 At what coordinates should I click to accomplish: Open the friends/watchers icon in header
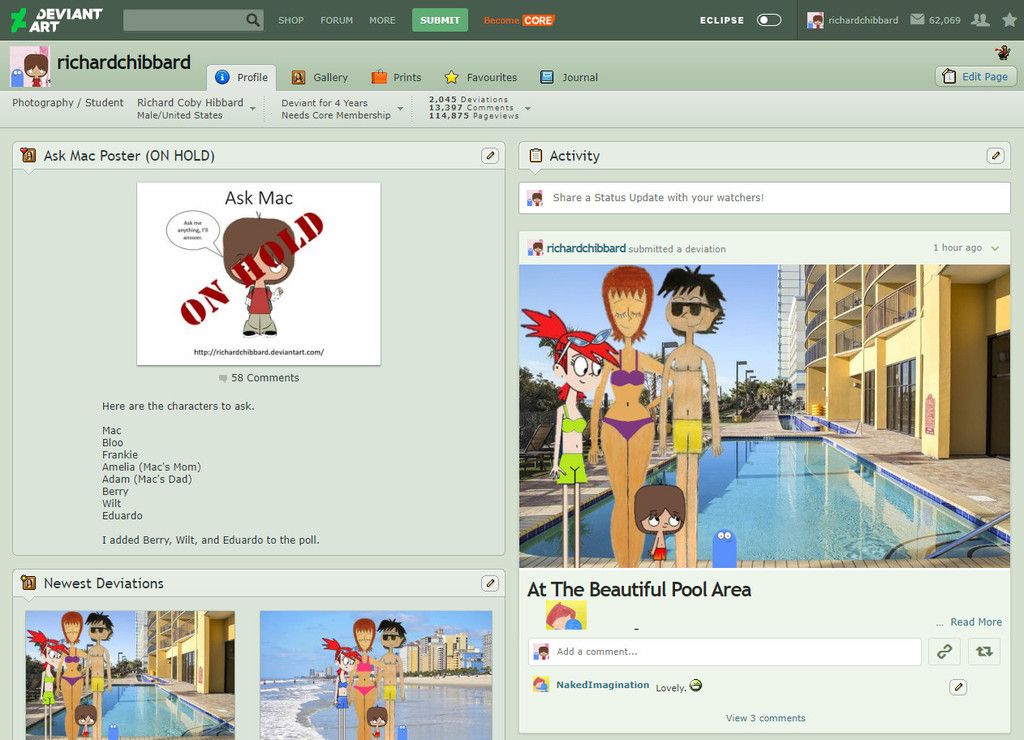tap(980, 20)
